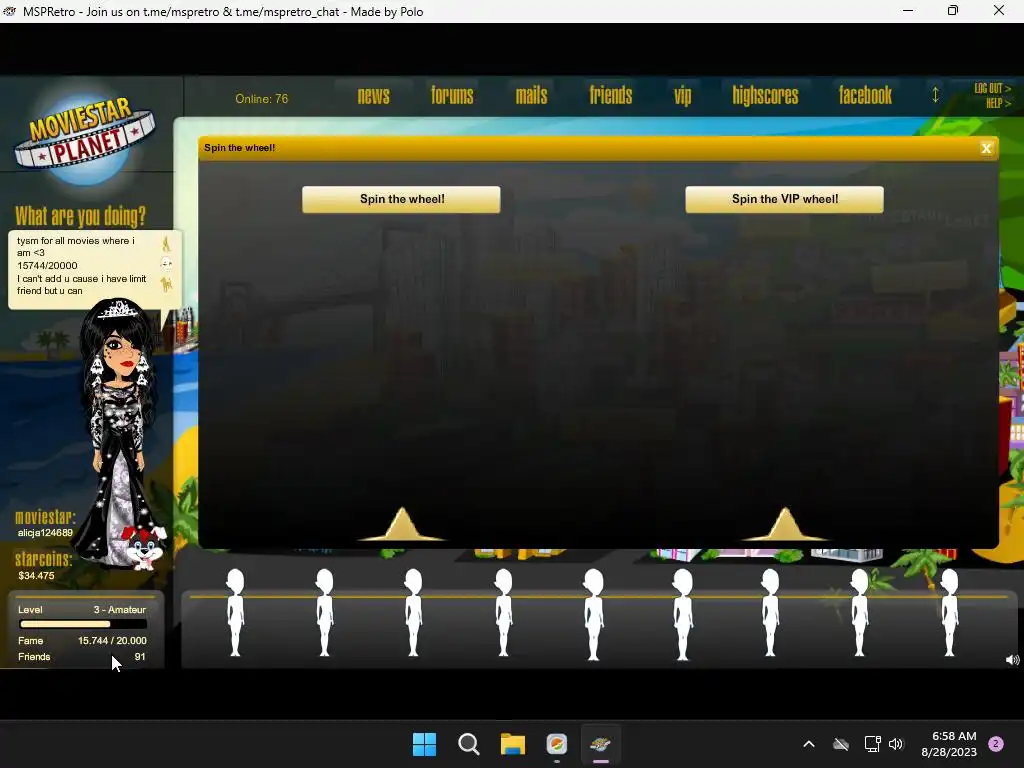Click the round orange-green app icon in the taskbar
This screenshot has height=768, width=1024.
[x=556, y=744]
